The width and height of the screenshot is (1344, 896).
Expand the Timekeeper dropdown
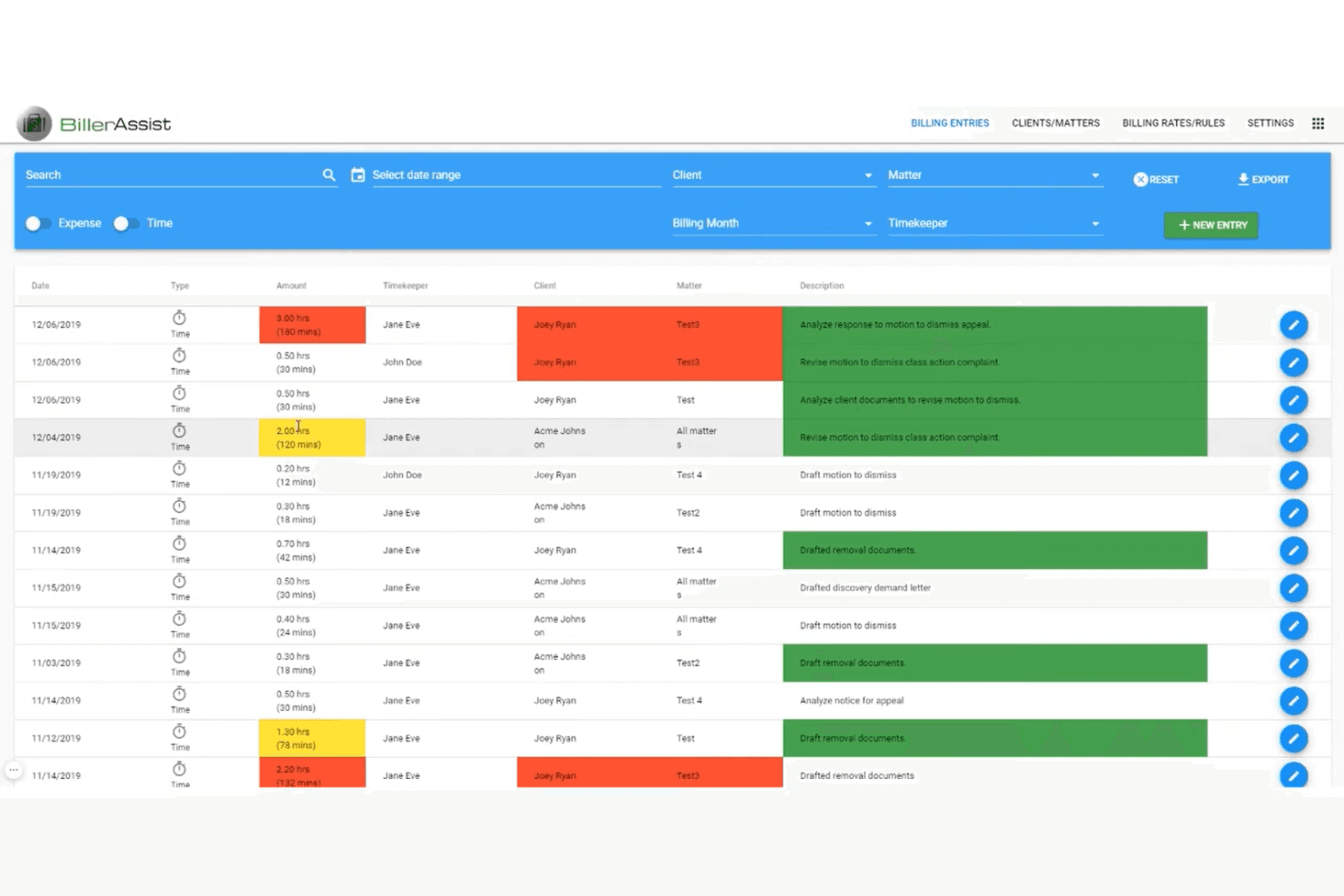(995, 223)
